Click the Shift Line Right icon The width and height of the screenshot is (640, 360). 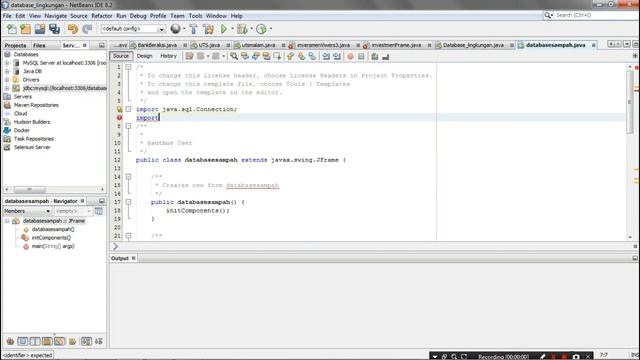click(337, 56)
